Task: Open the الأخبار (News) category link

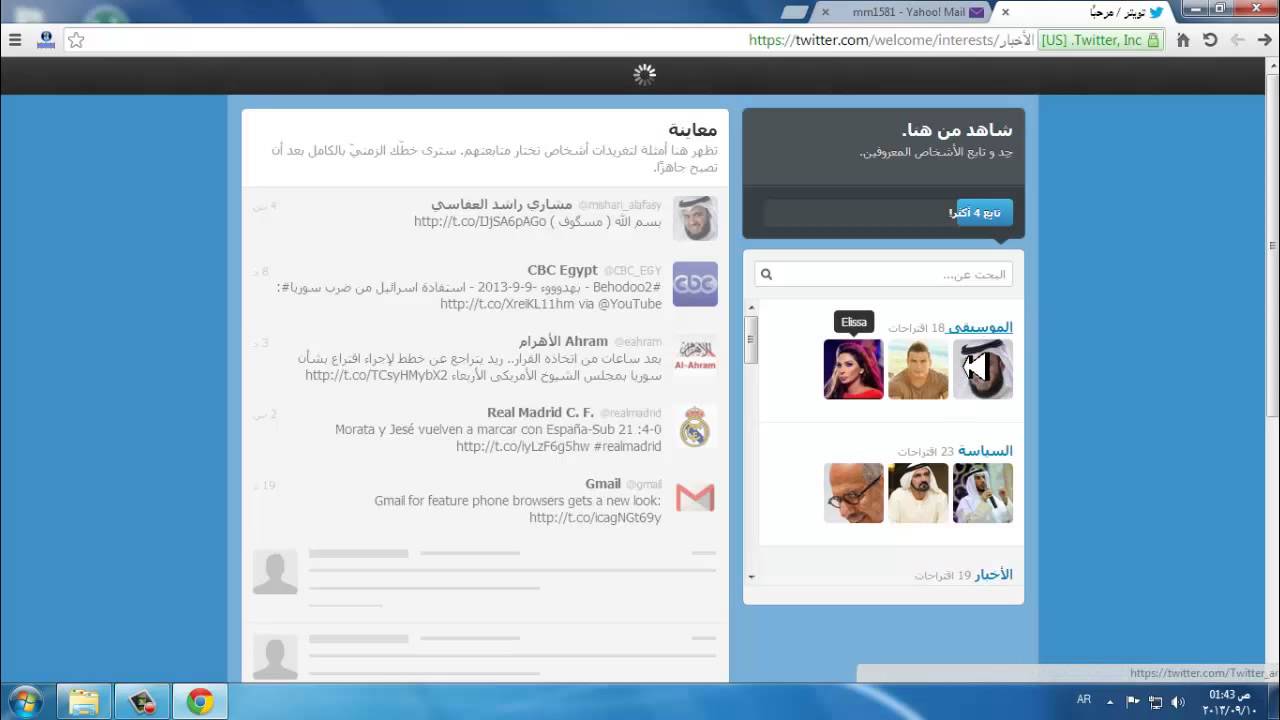Action: point(994,575)
